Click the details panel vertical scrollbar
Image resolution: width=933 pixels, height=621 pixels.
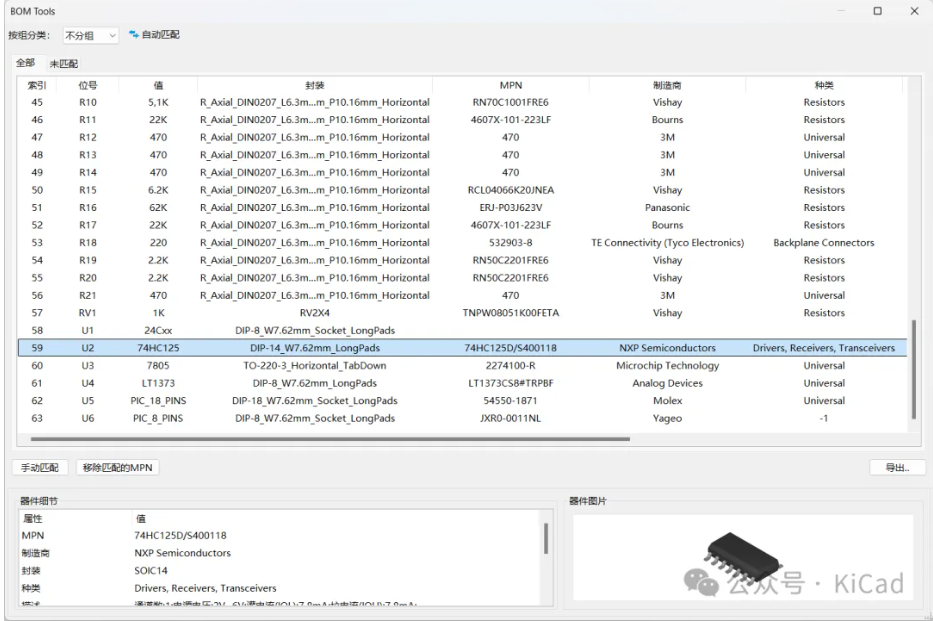[545, 540]
